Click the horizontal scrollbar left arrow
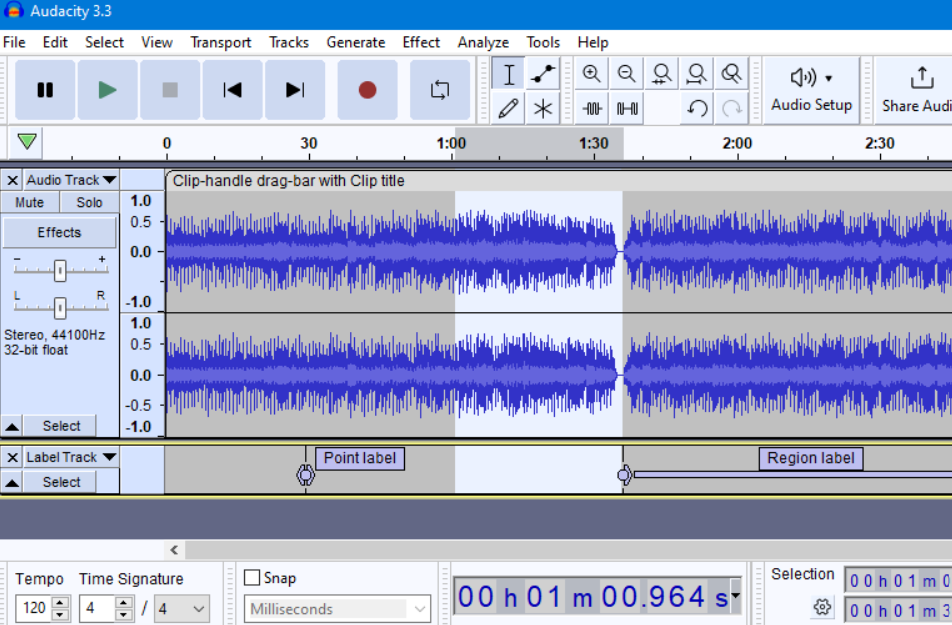 point(174,550)
